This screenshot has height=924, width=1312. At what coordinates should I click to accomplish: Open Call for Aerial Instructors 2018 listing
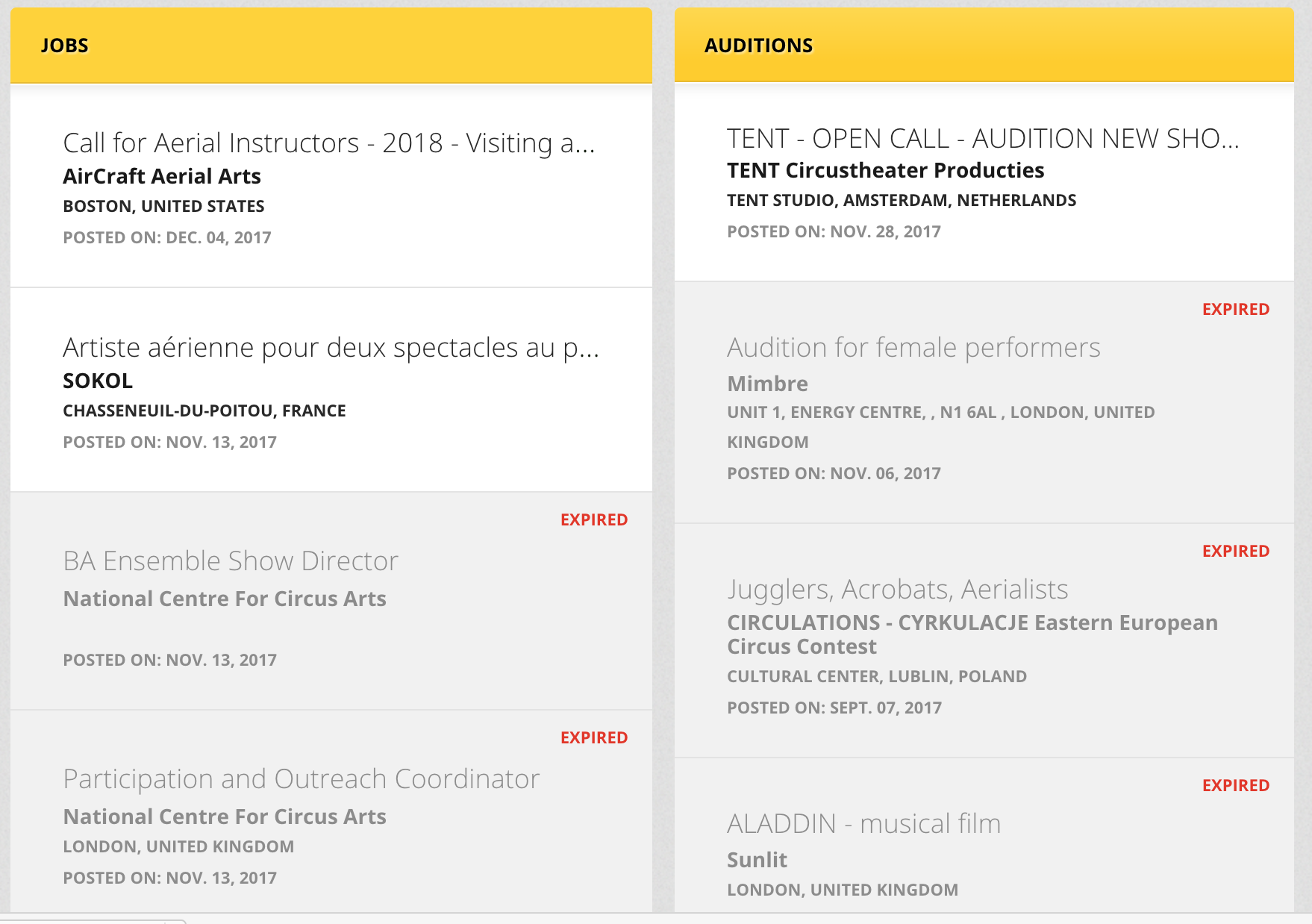coord(329,143)
